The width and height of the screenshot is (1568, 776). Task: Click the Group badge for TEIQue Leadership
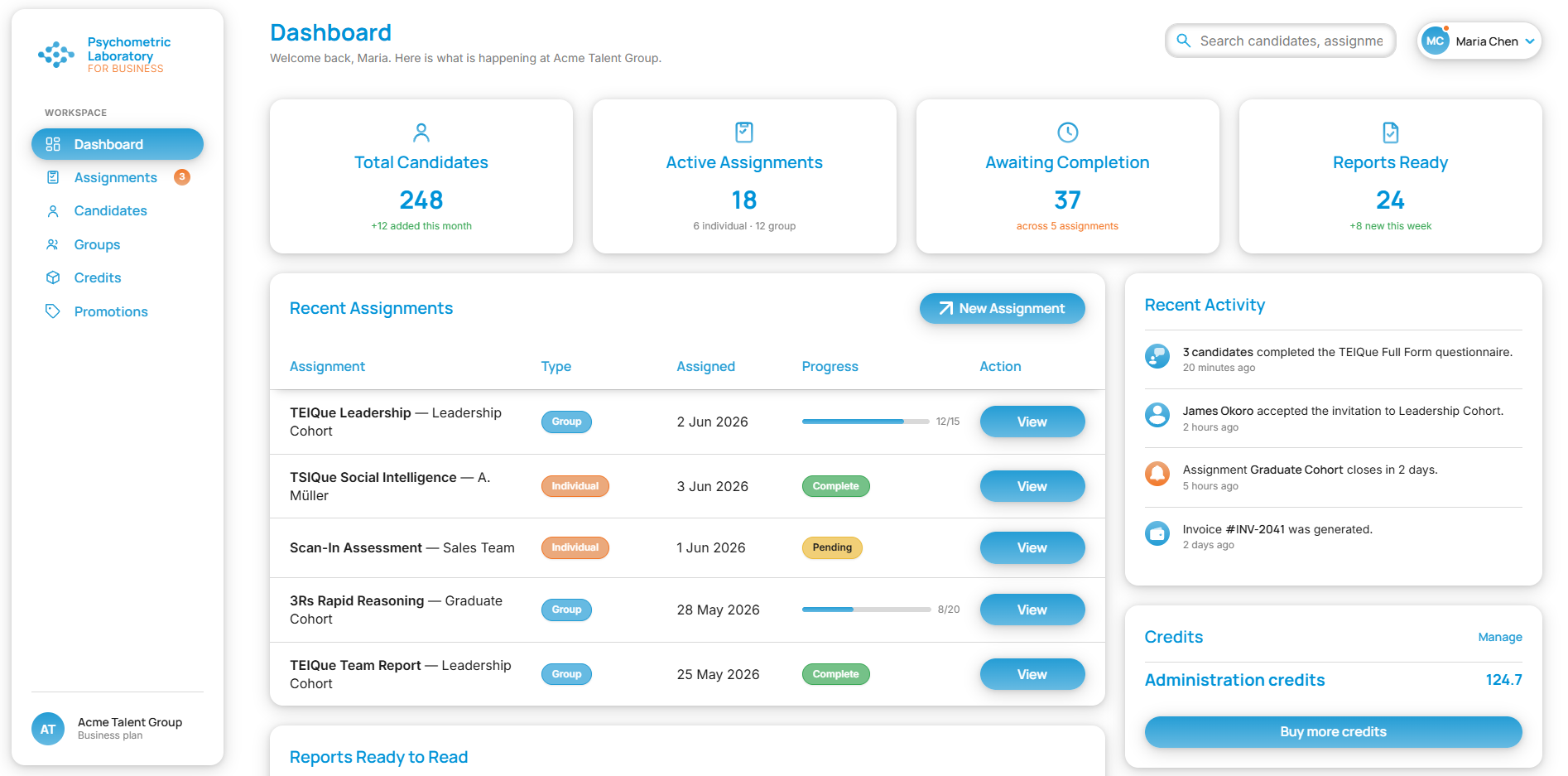tap(566, 422)
